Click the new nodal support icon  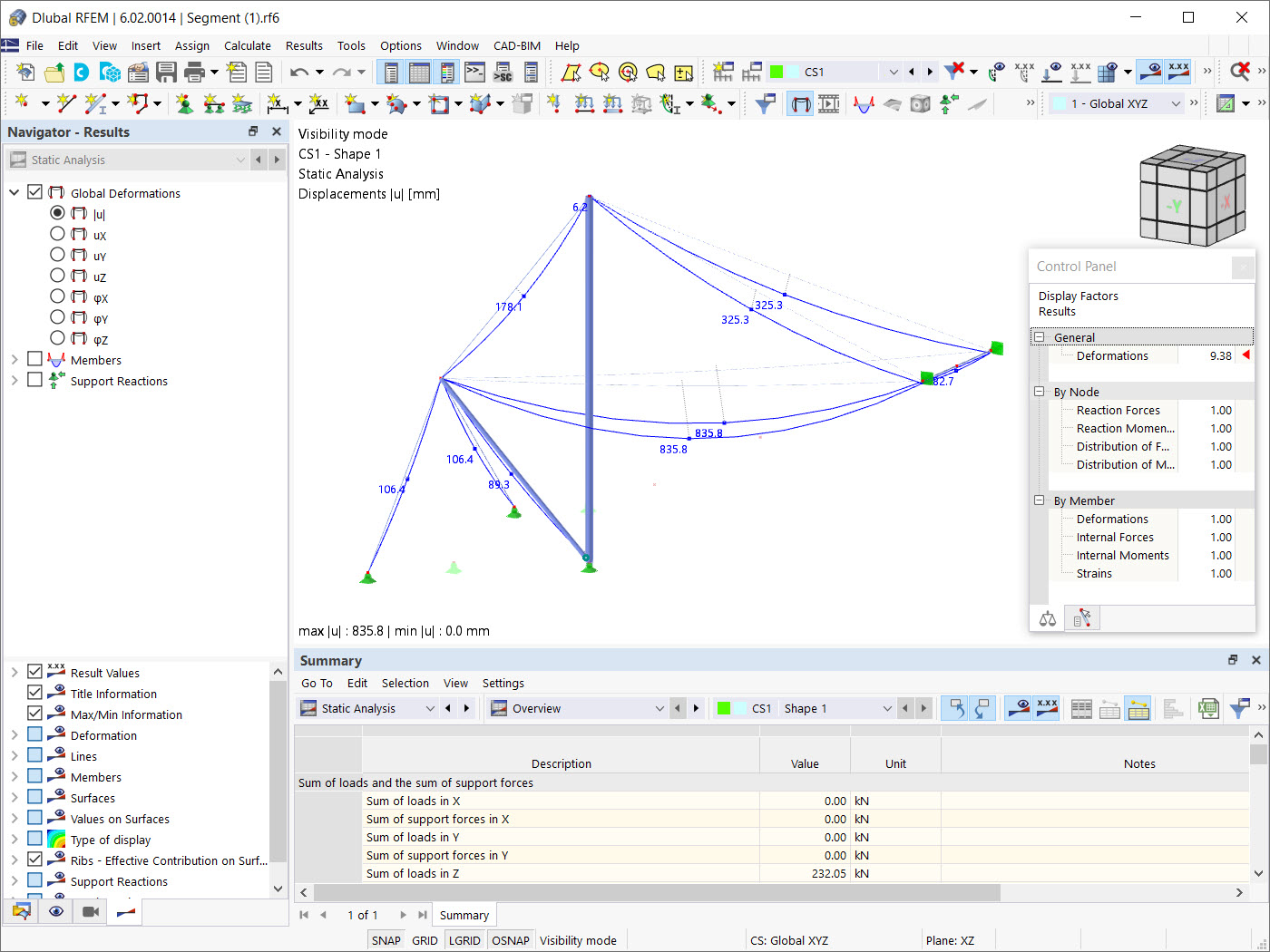(185, 103)
